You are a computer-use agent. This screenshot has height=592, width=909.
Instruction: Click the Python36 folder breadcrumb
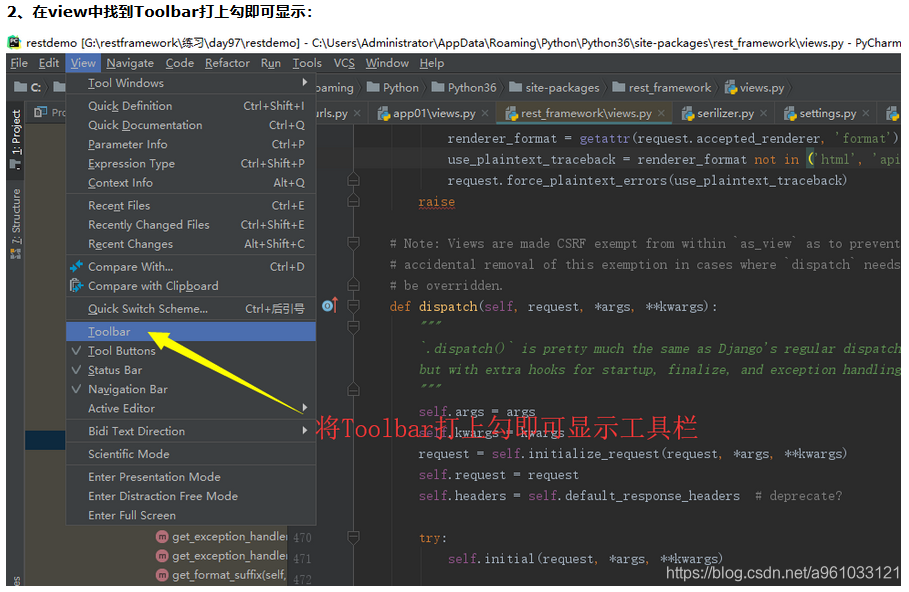[464, 88]
